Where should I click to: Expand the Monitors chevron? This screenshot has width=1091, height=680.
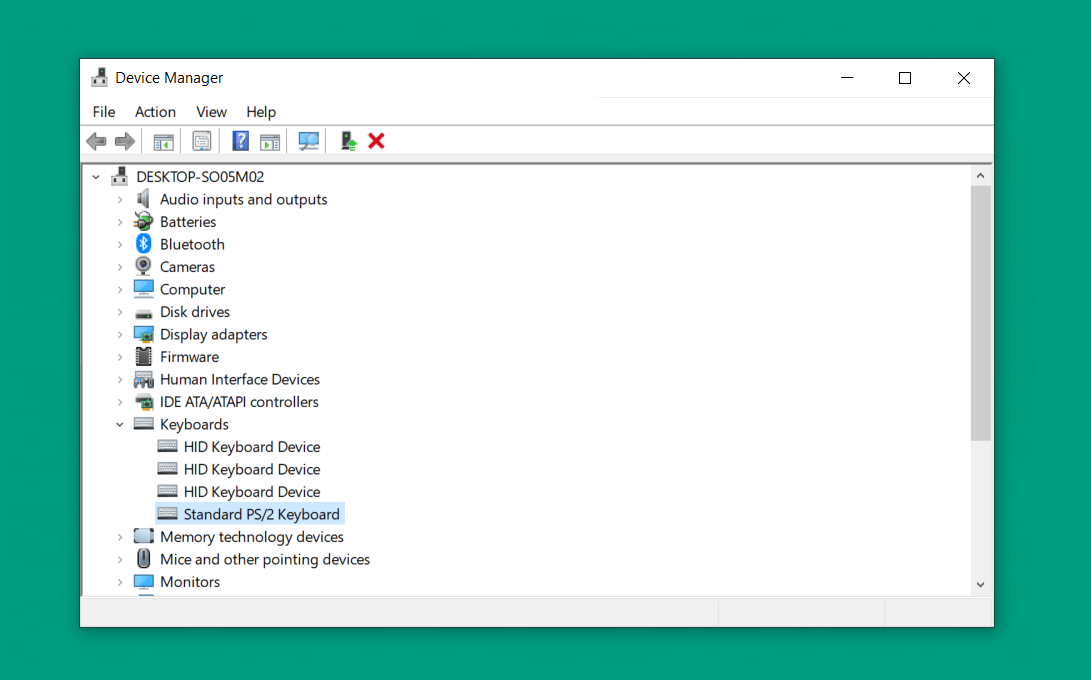pyautogui.click(x=120, y=582)
